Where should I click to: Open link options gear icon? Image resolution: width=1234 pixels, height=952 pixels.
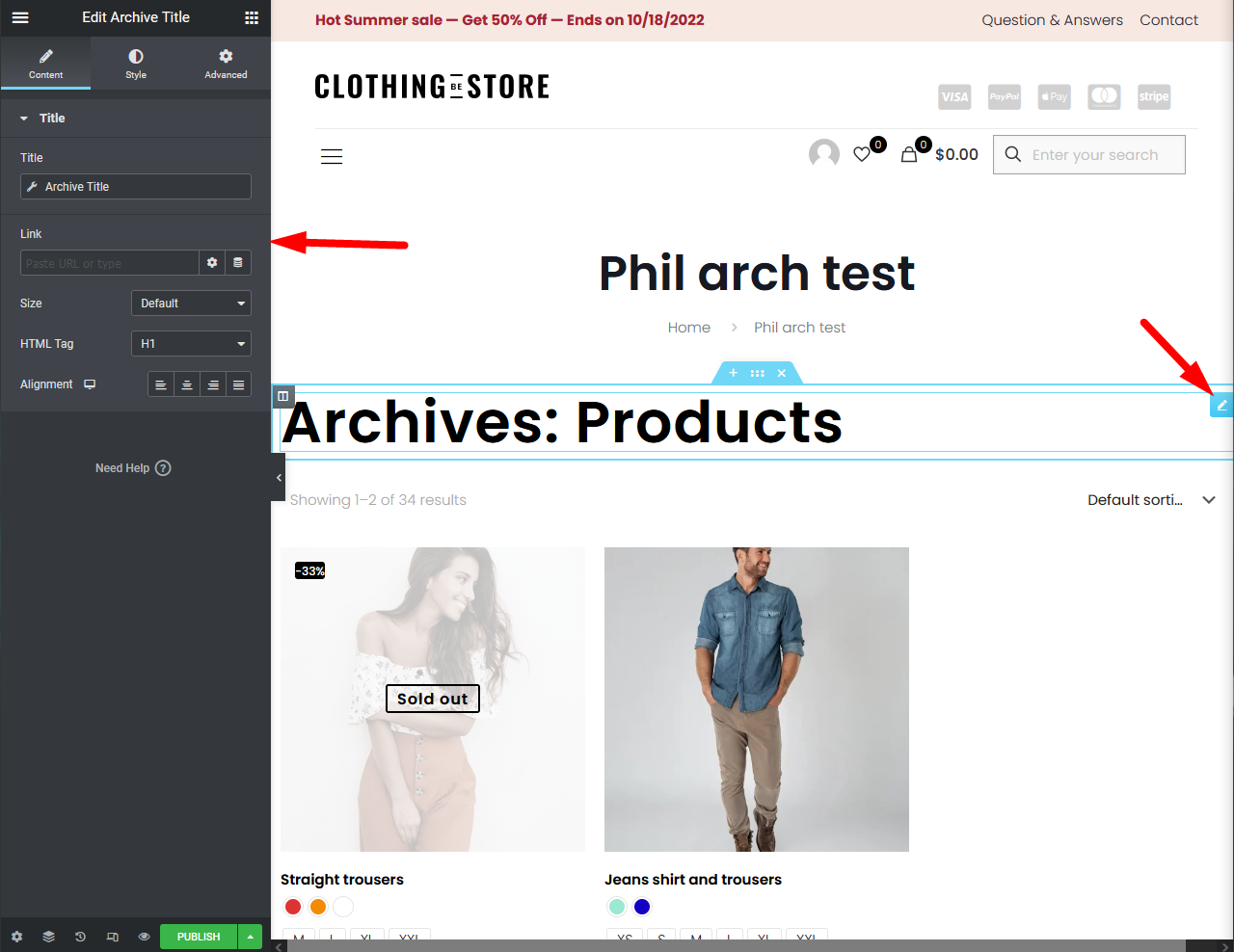tap(212, 263)
